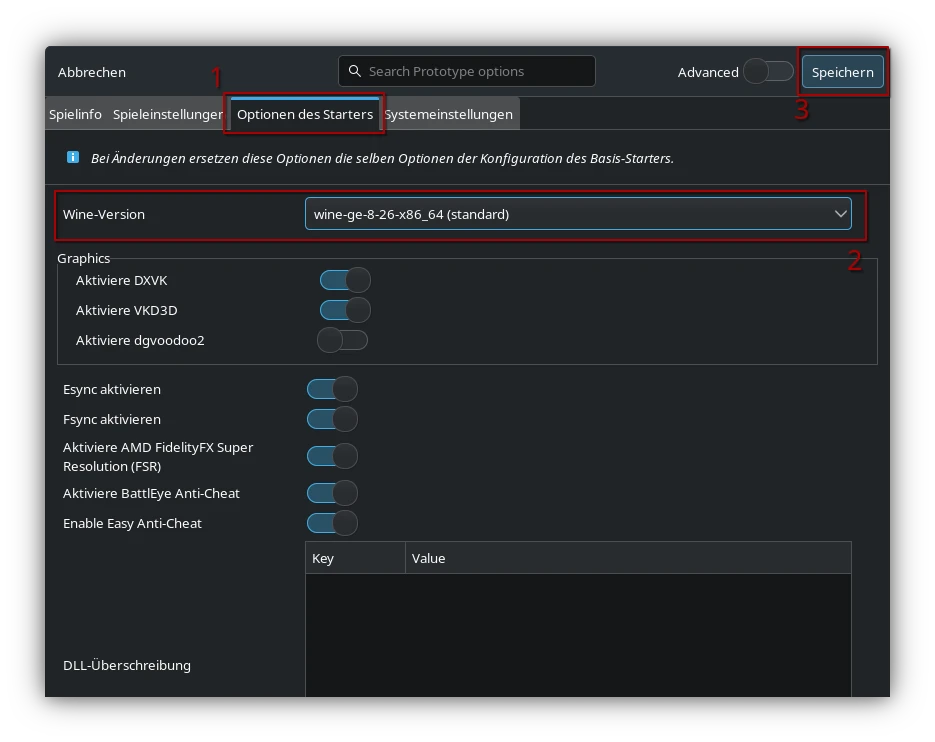Click the Search Prototype options field
The image size is (935, 742).
pyautogui.click(x=475, y=72)
